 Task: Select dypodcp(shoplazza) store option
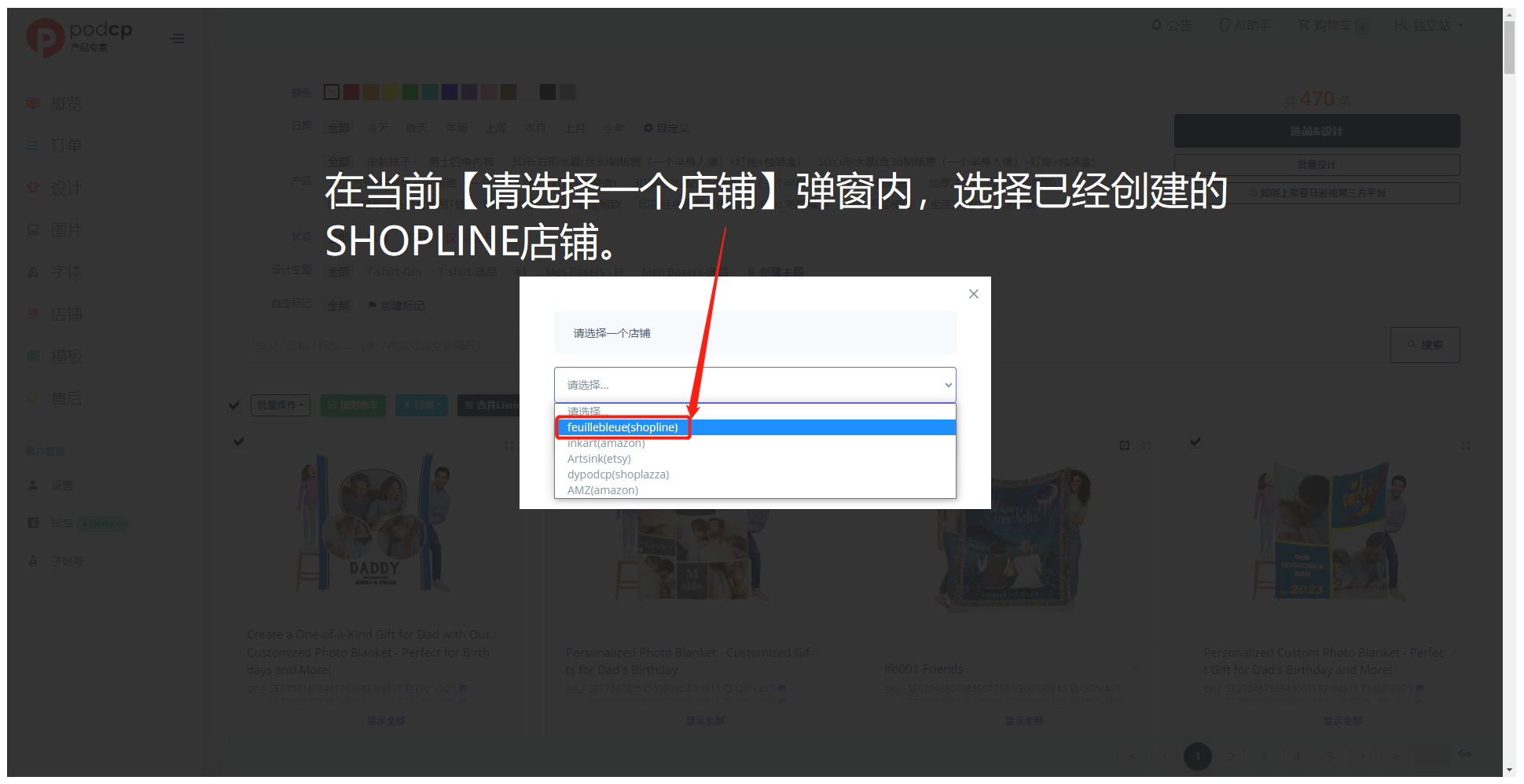tap(755, 474)
